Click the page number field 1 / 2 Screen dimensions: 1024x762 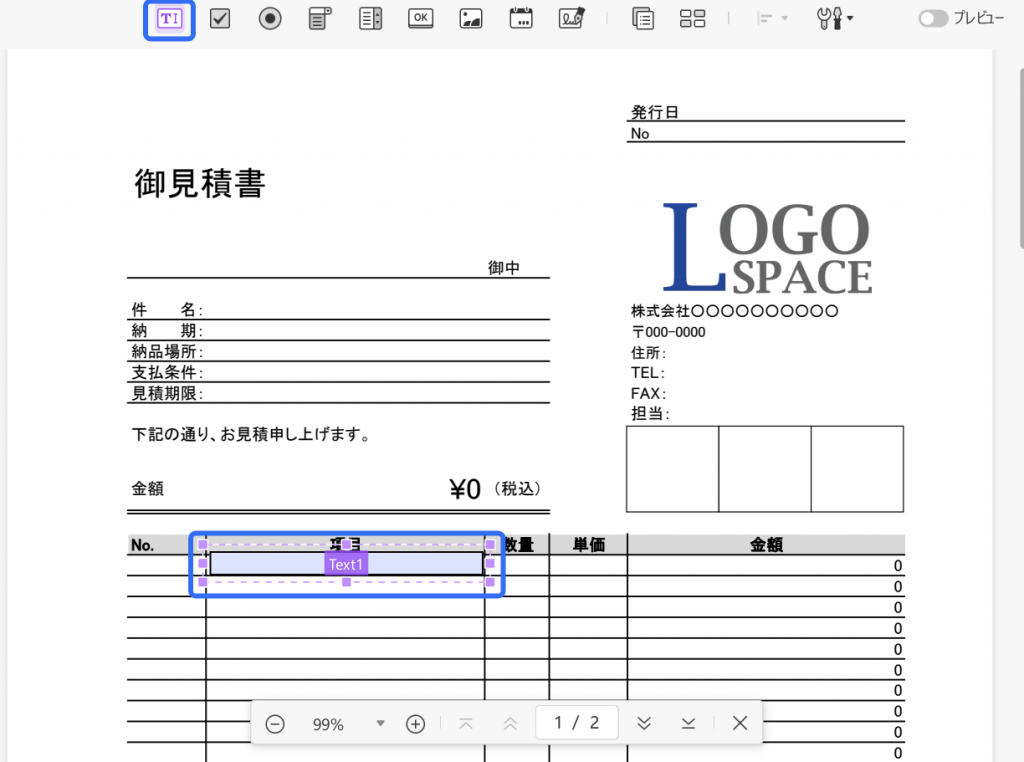tap(577, 722)
